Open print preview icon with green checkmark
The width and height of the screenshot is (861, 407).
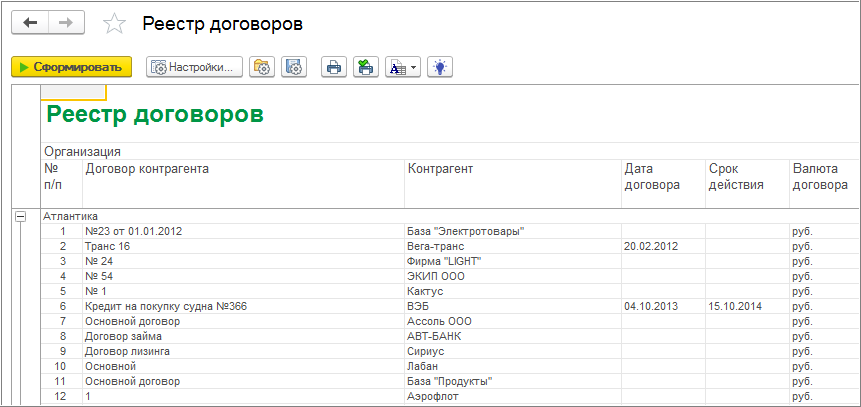tap(366, 67)
